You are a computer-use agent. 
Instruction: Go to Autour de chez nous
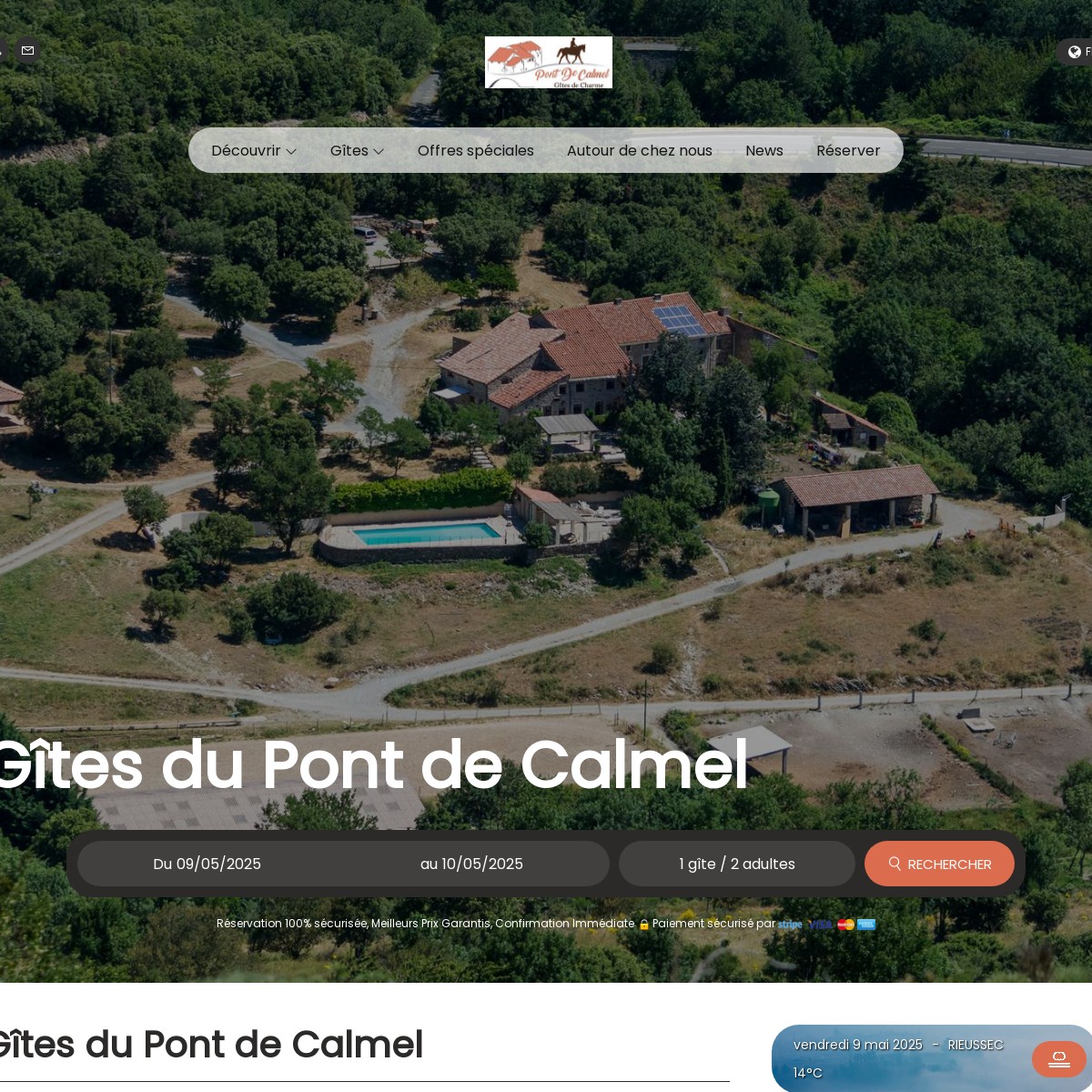pos(640,150)
